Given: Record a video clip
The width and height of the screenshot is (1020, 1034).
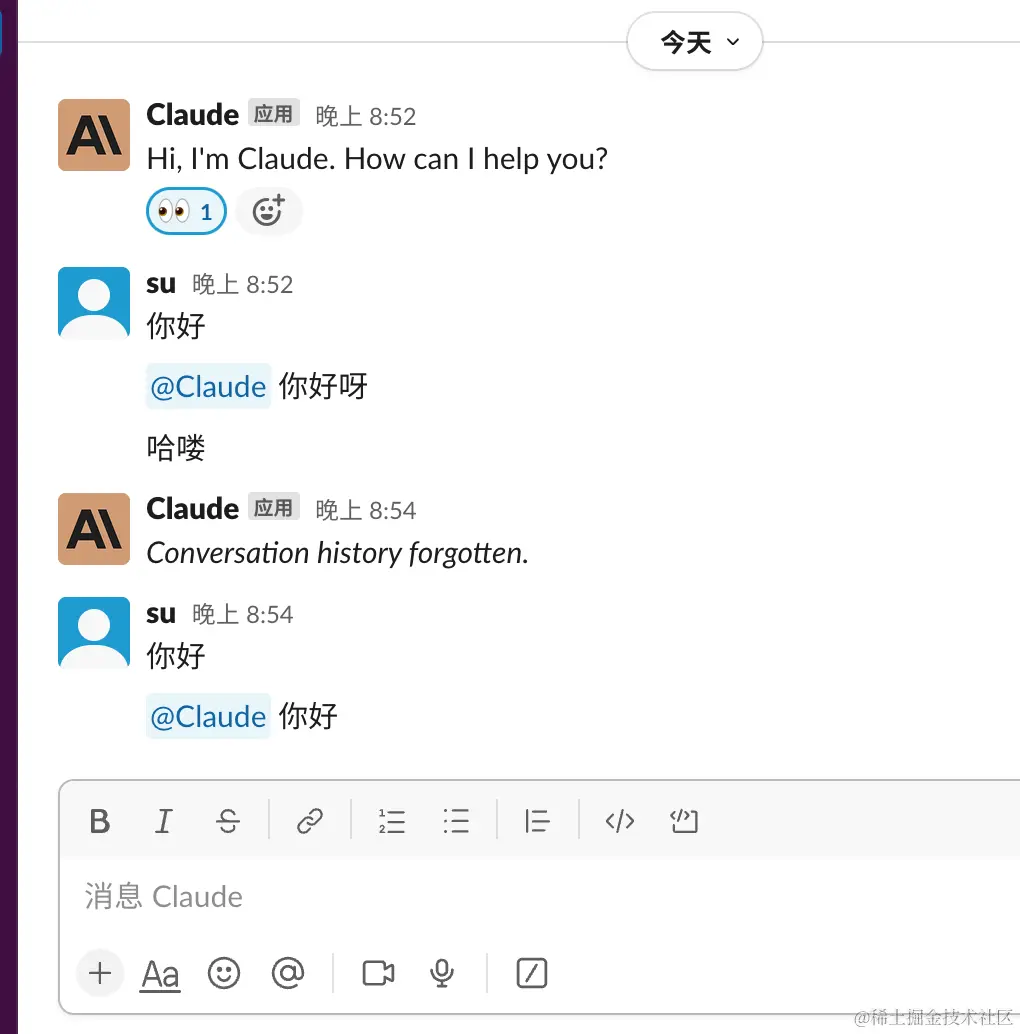Looking at the screenshot, I should pyautogui.click(x=378, y=973).
